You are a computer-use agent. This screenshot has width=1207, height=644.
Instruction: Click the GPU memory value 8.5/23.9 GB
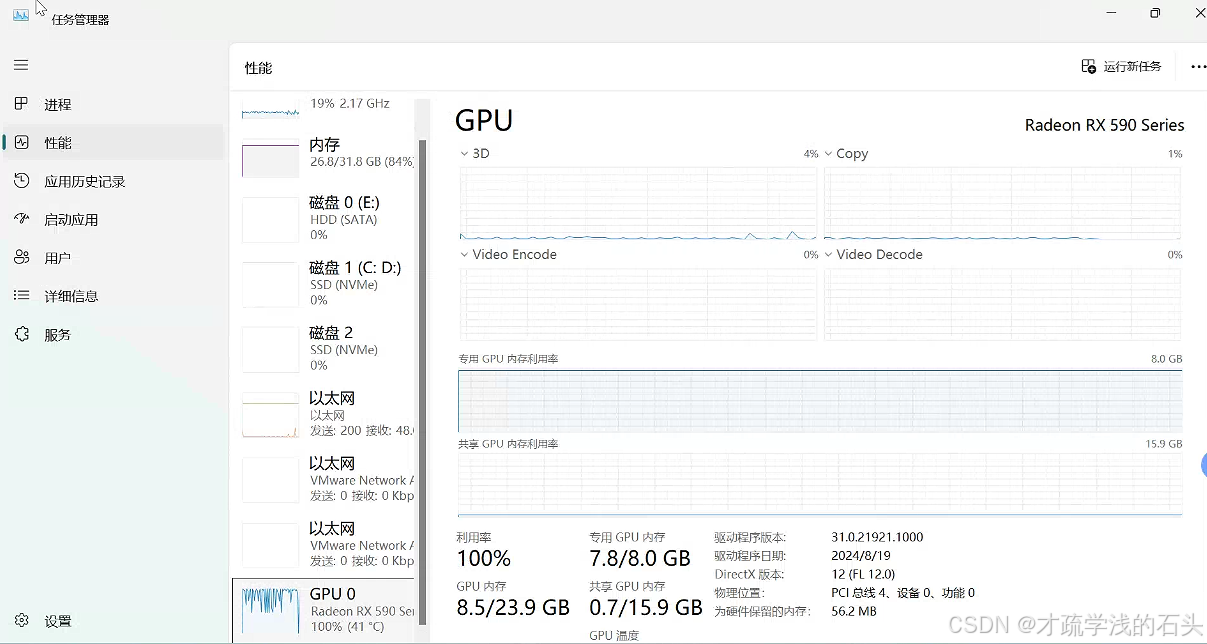click(x=513, y=607)
